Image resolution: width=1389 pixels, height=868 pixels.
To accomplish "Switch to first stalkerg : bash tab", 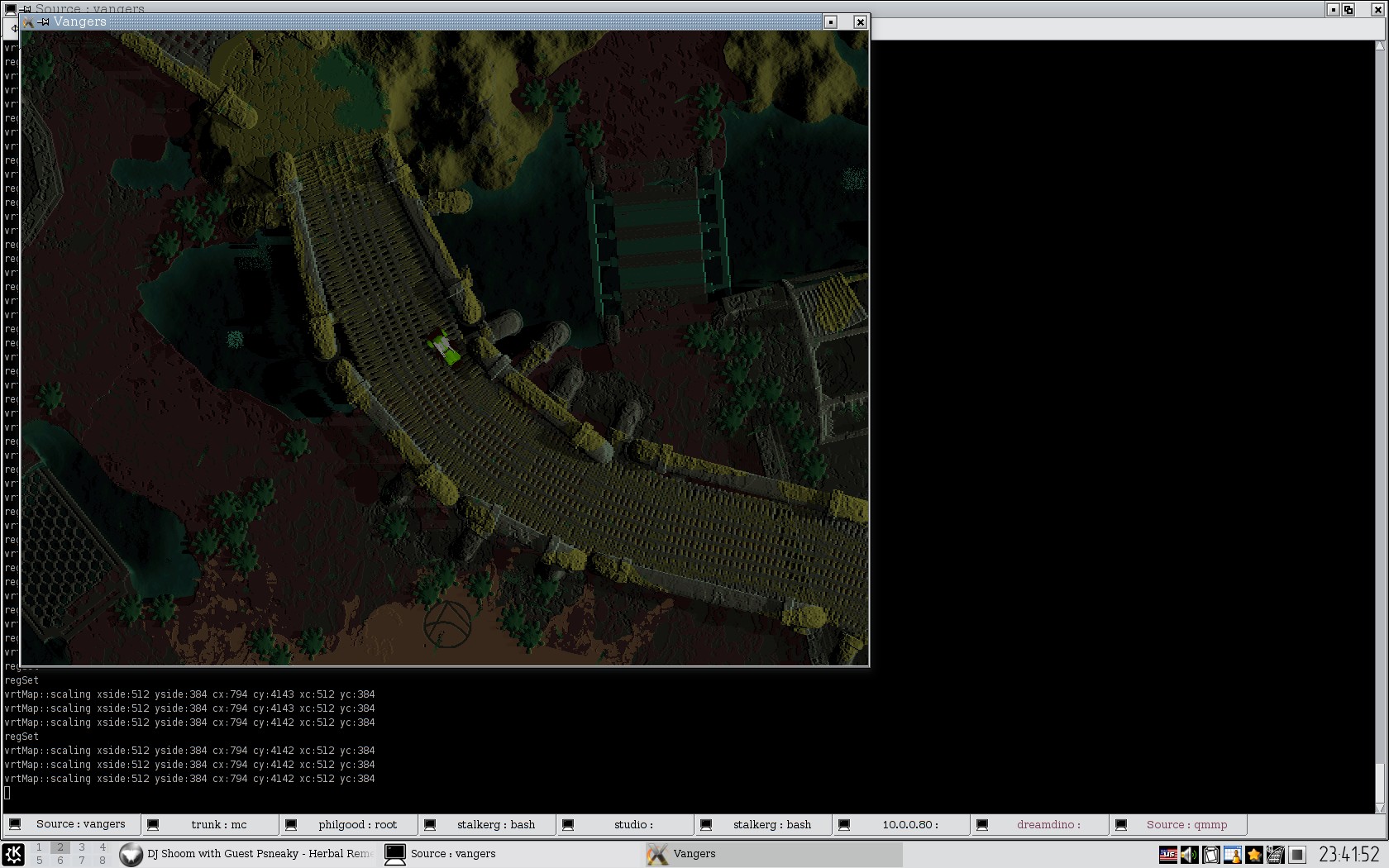I will 486,824.
